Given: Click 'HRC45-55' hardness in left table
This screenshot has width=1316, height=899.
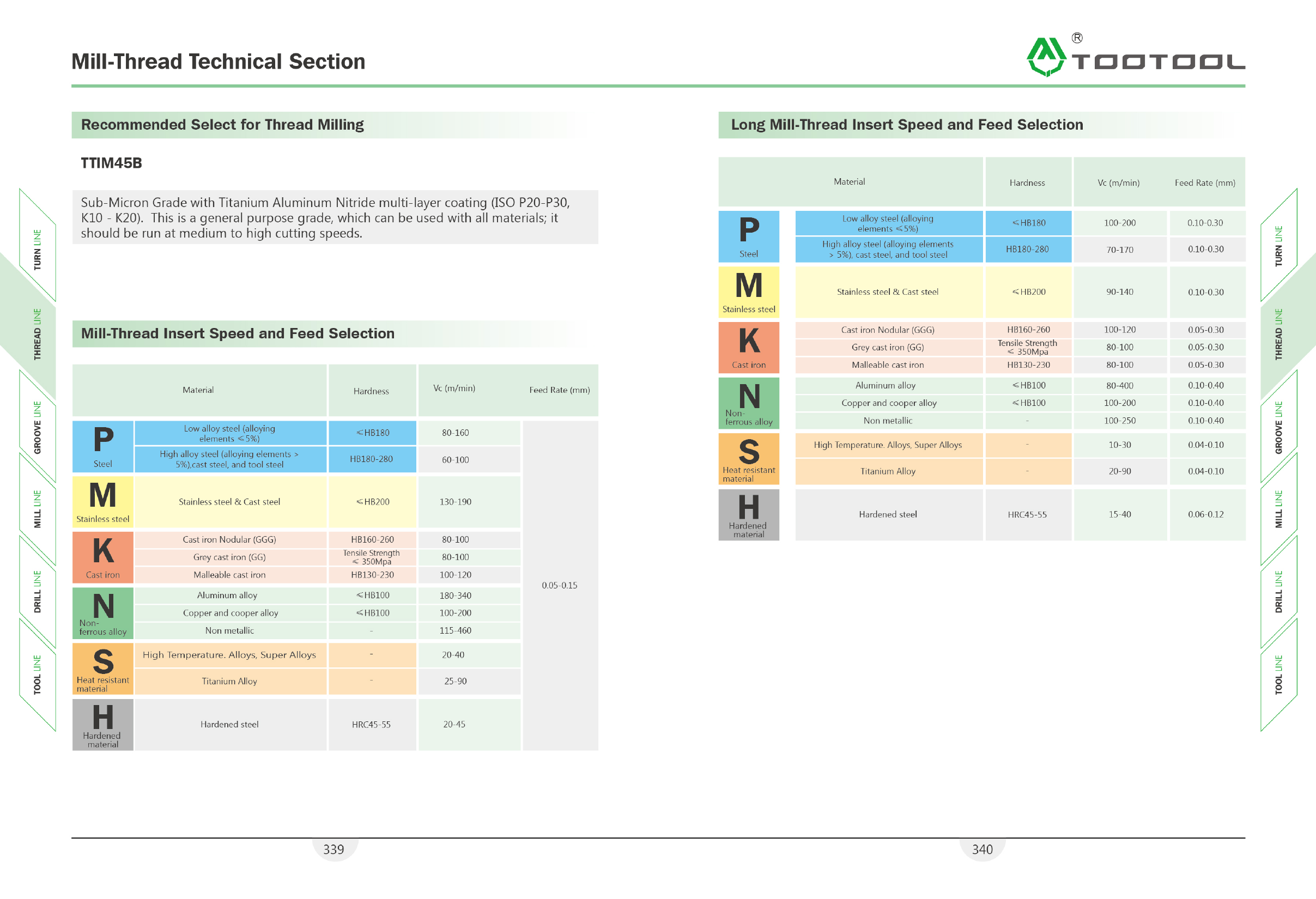Looking at the screenshot, I should pyautogui.click(x=371, y=725).
